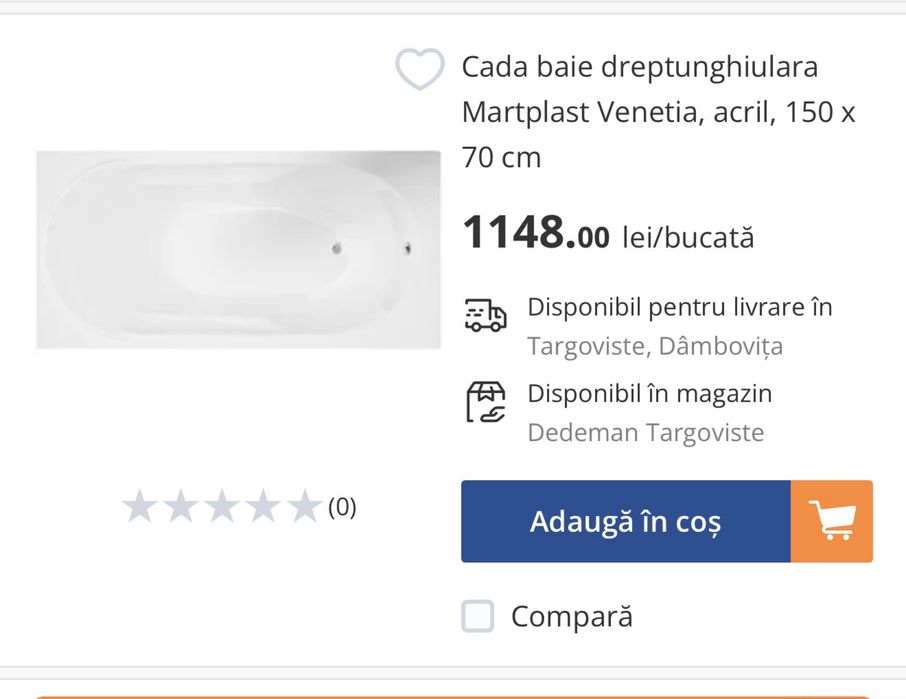Rate product with the fifth star

pos(303,507)
